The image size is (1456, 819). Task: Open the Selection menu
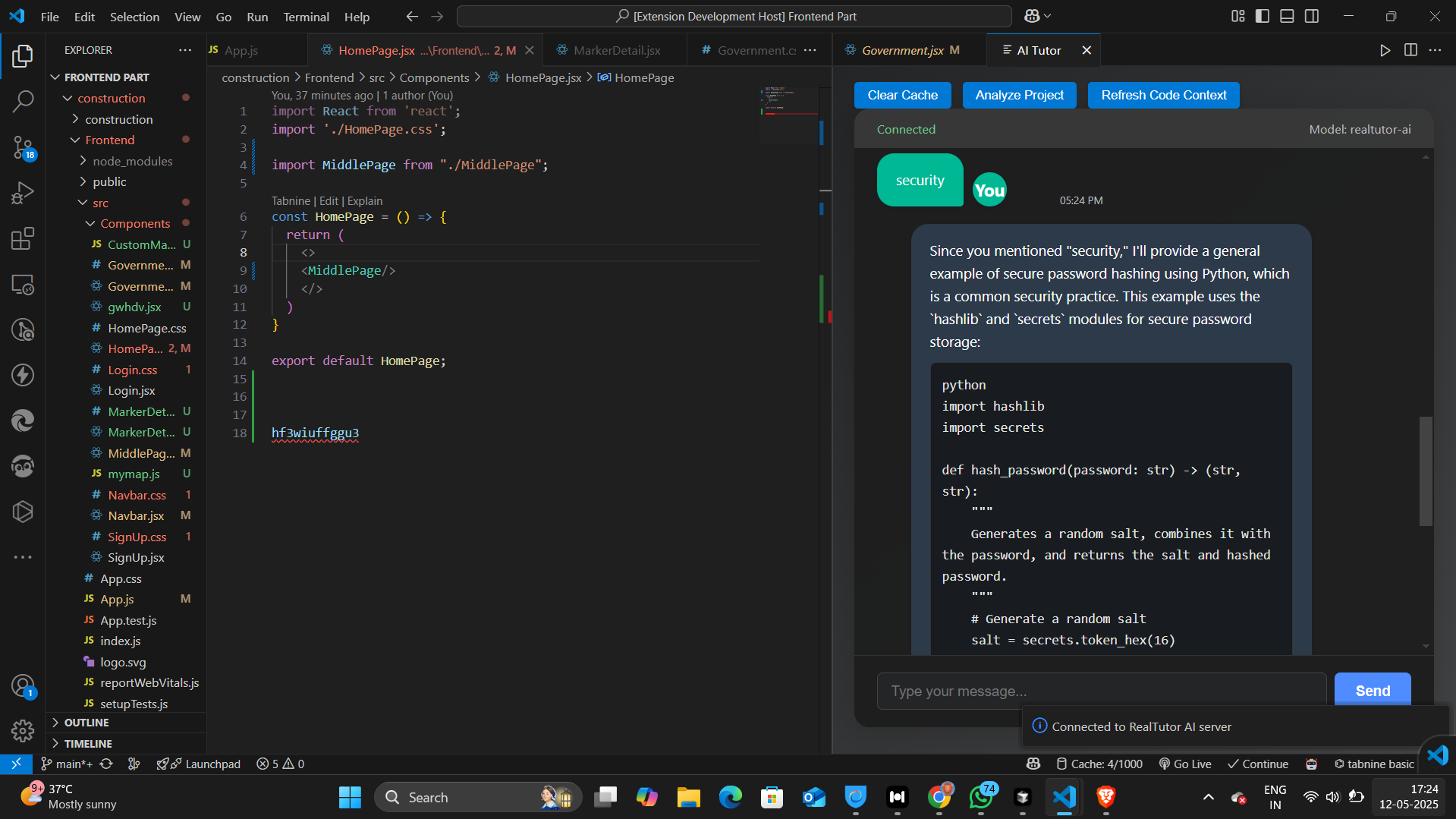point(134,17)
